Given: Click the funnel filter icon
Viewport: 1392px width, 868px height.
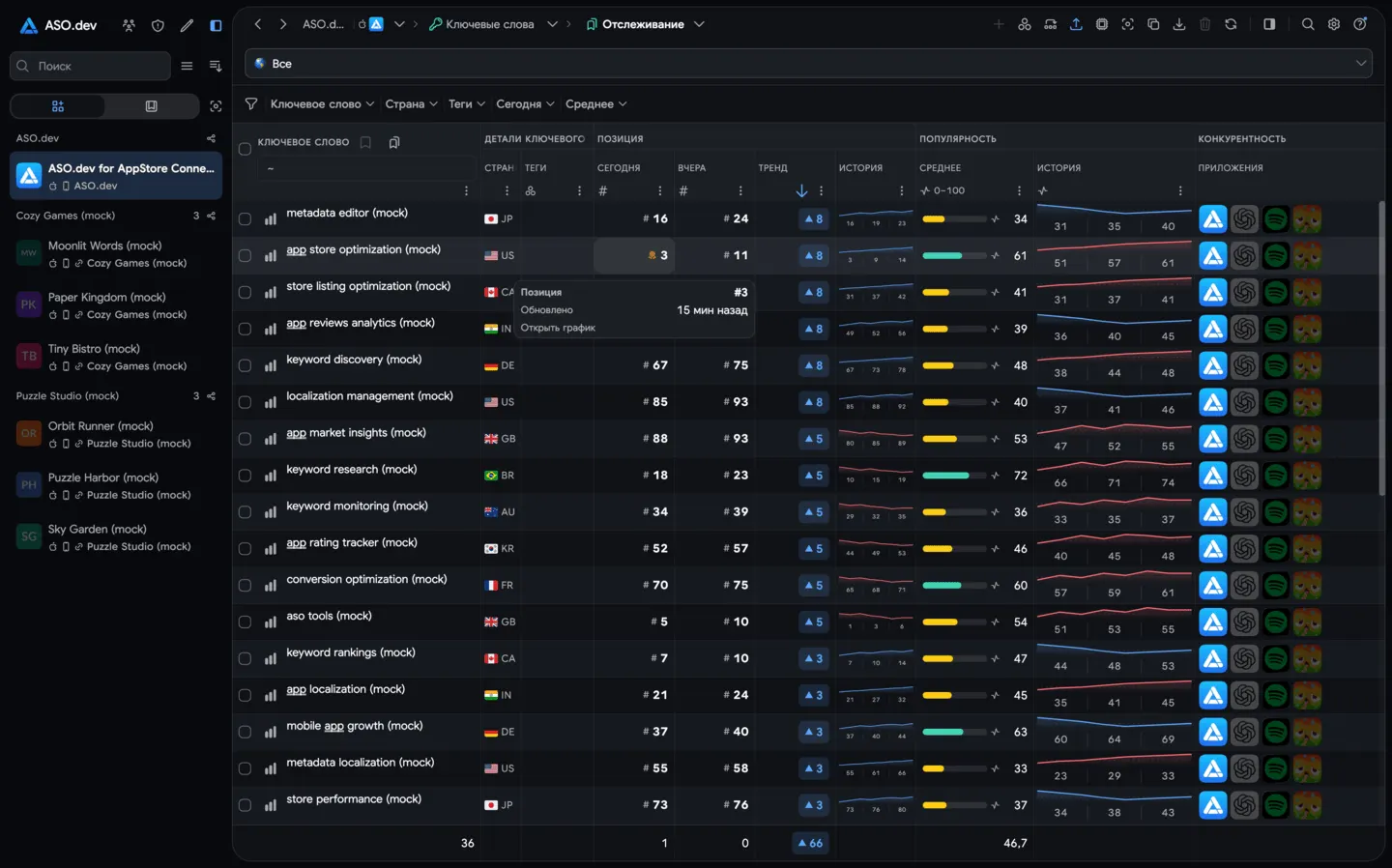Looking at the screenshot, I should tap(251, 103).
